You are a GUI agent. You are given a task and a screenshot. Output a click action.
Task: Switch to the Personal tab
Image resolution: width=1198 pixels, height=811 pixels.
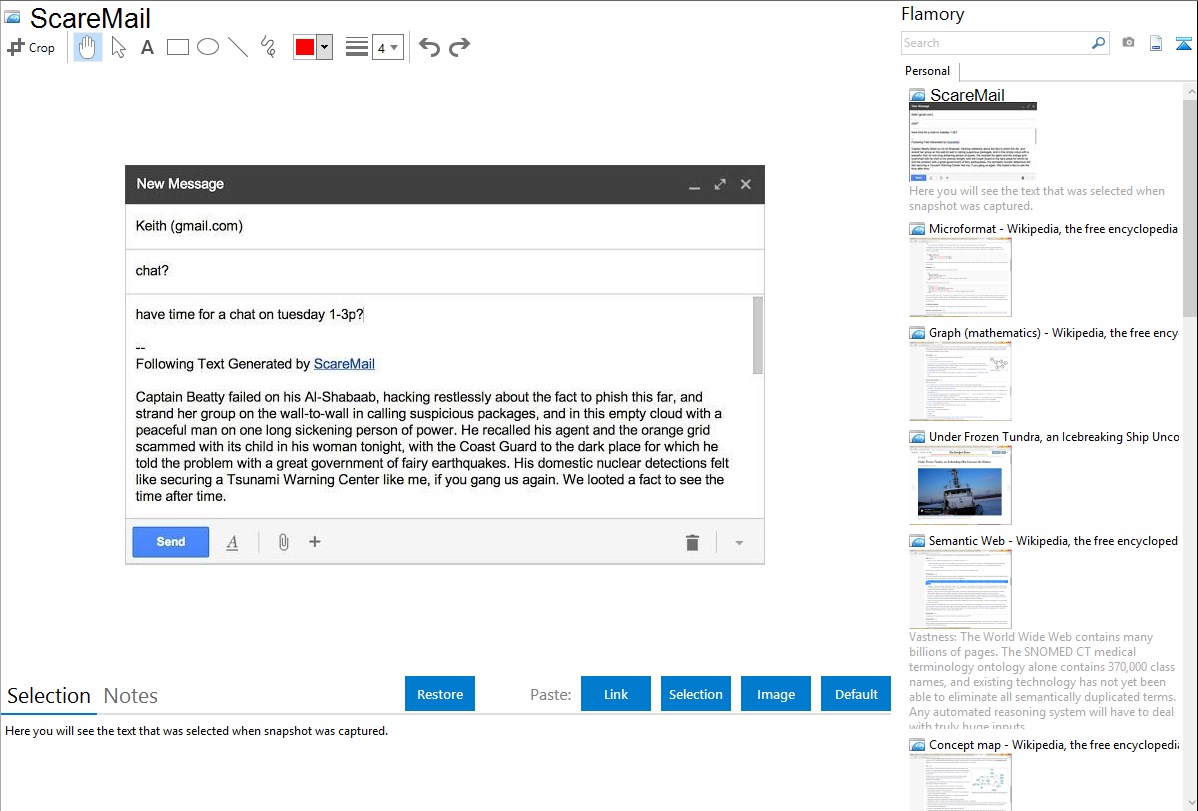[928, 70]
